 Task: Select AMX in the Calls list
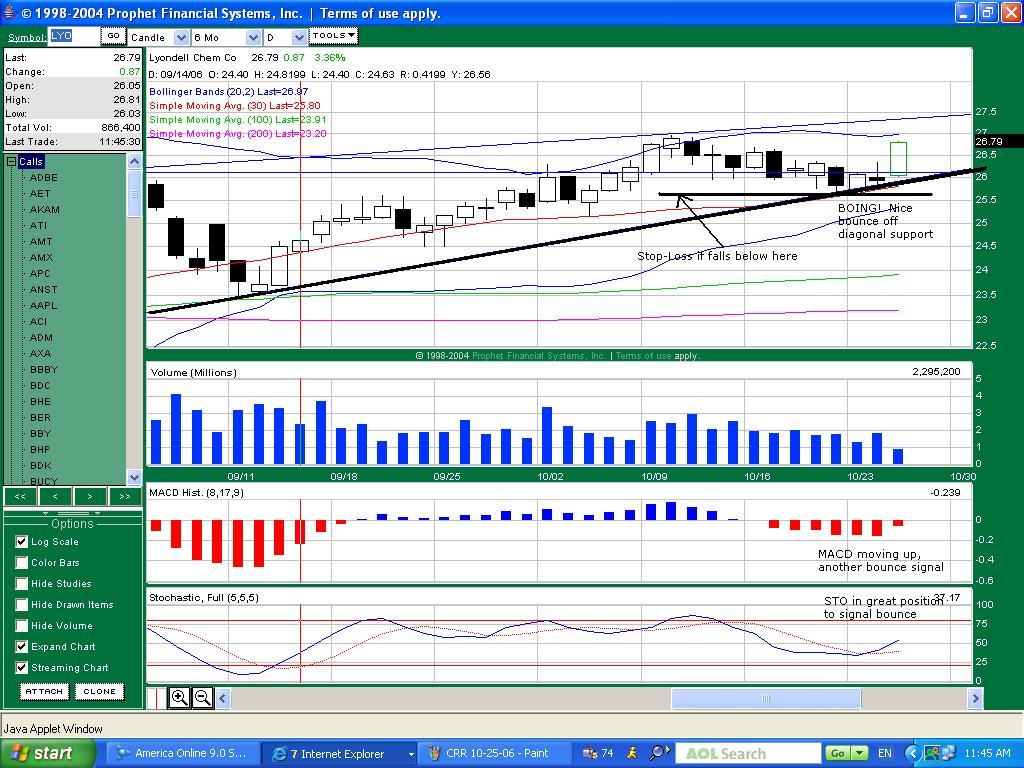coord(41,257)
